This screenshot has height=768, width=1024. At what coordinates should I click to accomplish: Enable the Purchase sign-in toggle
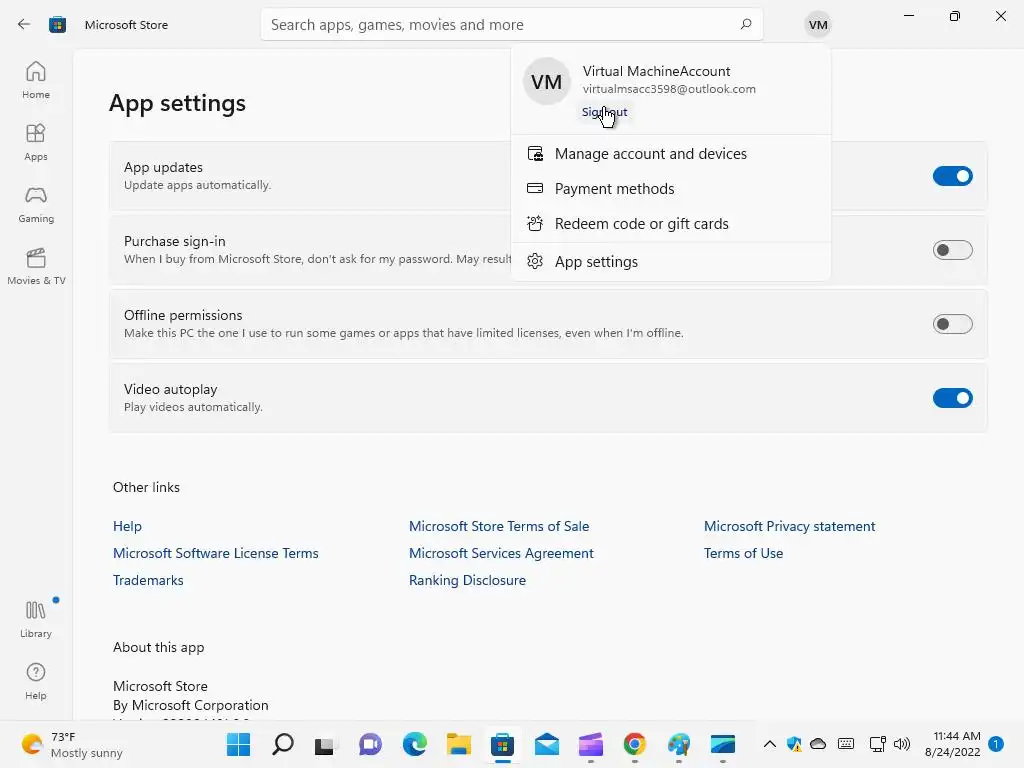(952, 250)
